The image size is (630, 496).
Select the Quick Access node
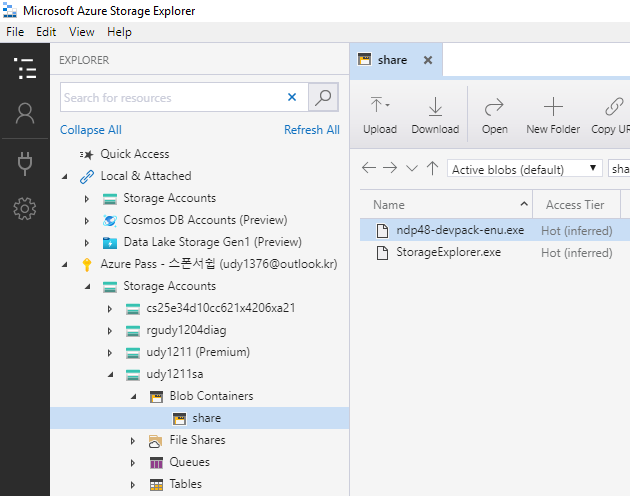pos(135,154)
